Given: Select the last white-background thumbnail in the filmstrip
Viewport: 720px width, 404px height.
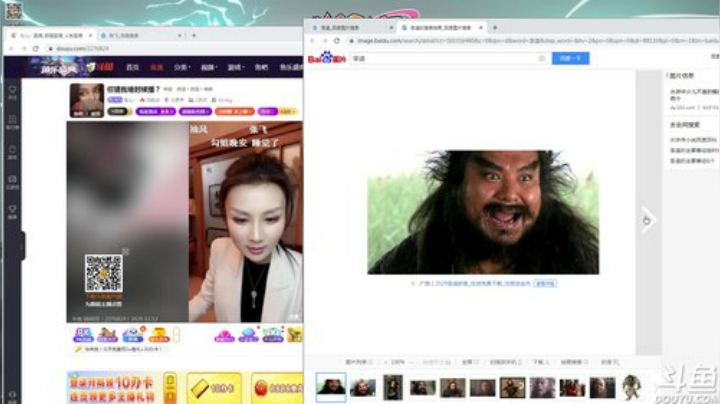Looking at the screenshot, I should click(631, 387).
